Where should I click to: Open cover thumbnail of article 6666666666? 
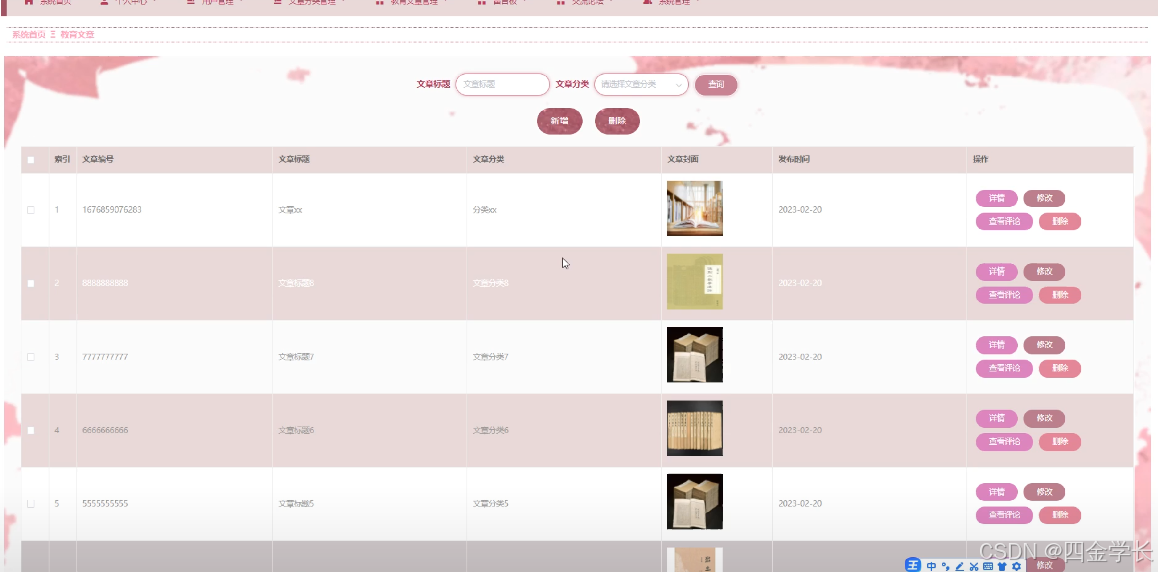(x=694, y=428)
